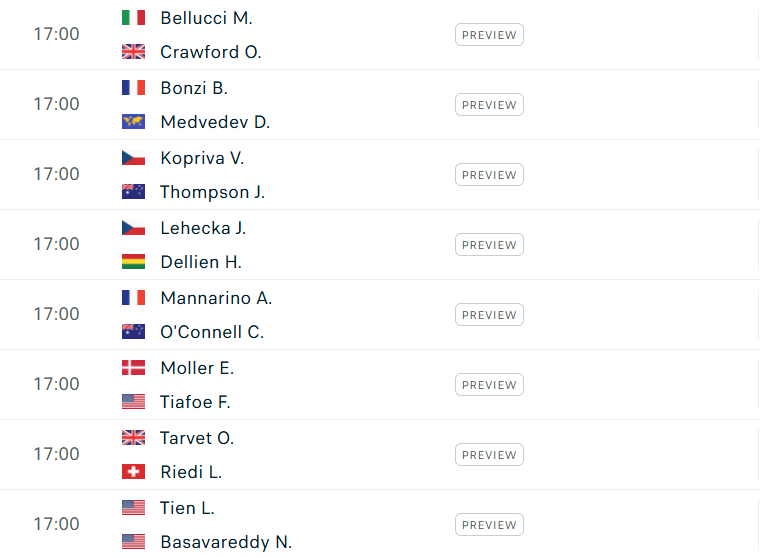Click the Swiss flag beside Riedi L.
This screenshot has height=558, width=760.
click(x=133, y=472)
